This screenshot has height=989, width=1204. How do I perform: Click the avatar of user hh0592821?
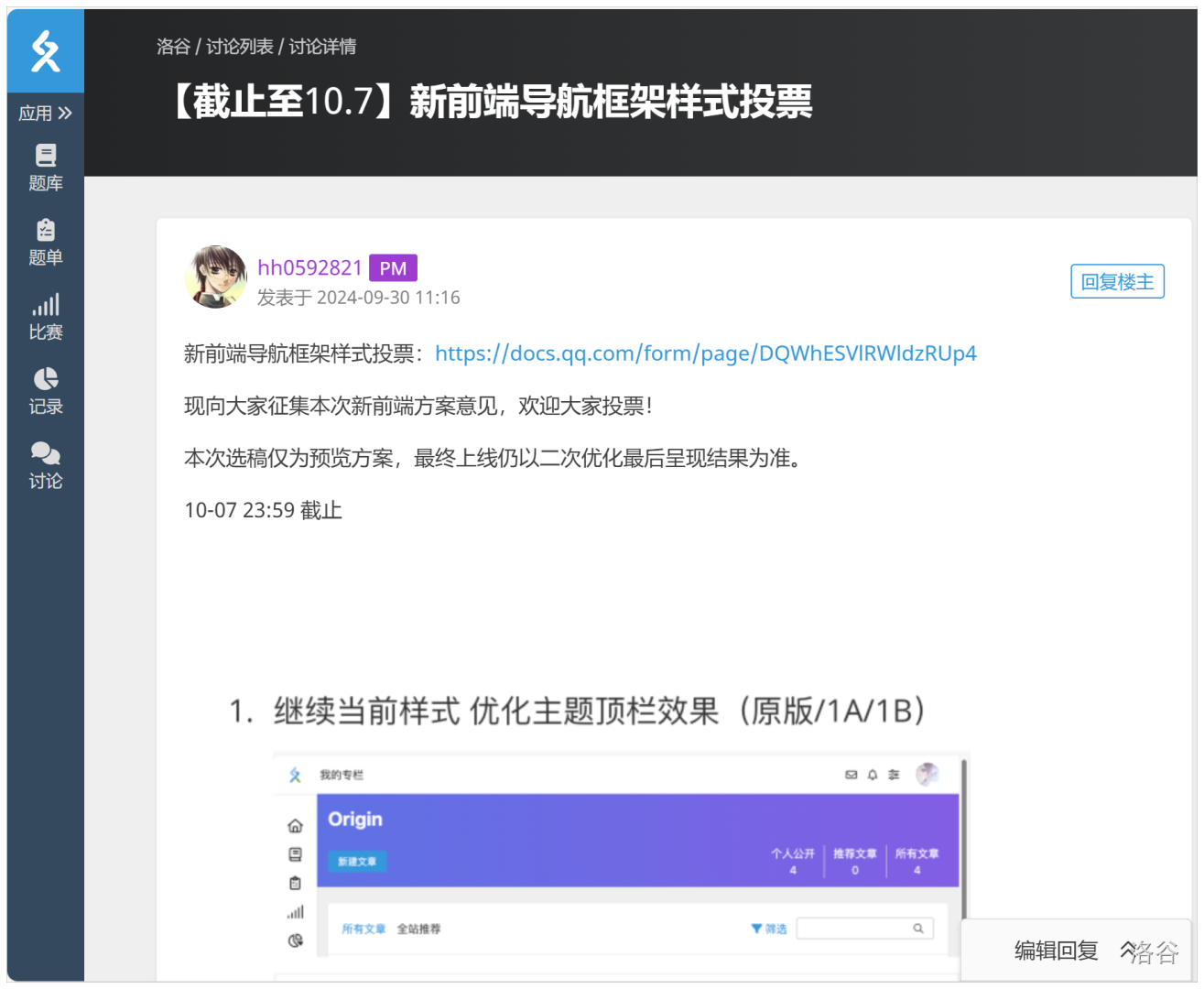coord(216,277)
